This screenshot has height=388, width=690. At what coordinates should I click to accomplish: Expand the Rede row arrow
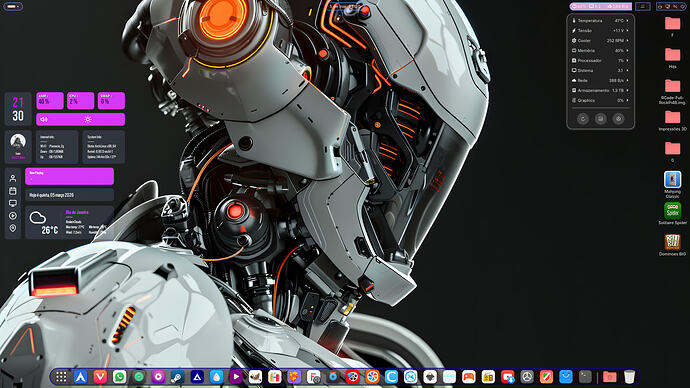(x=628, y=81)
